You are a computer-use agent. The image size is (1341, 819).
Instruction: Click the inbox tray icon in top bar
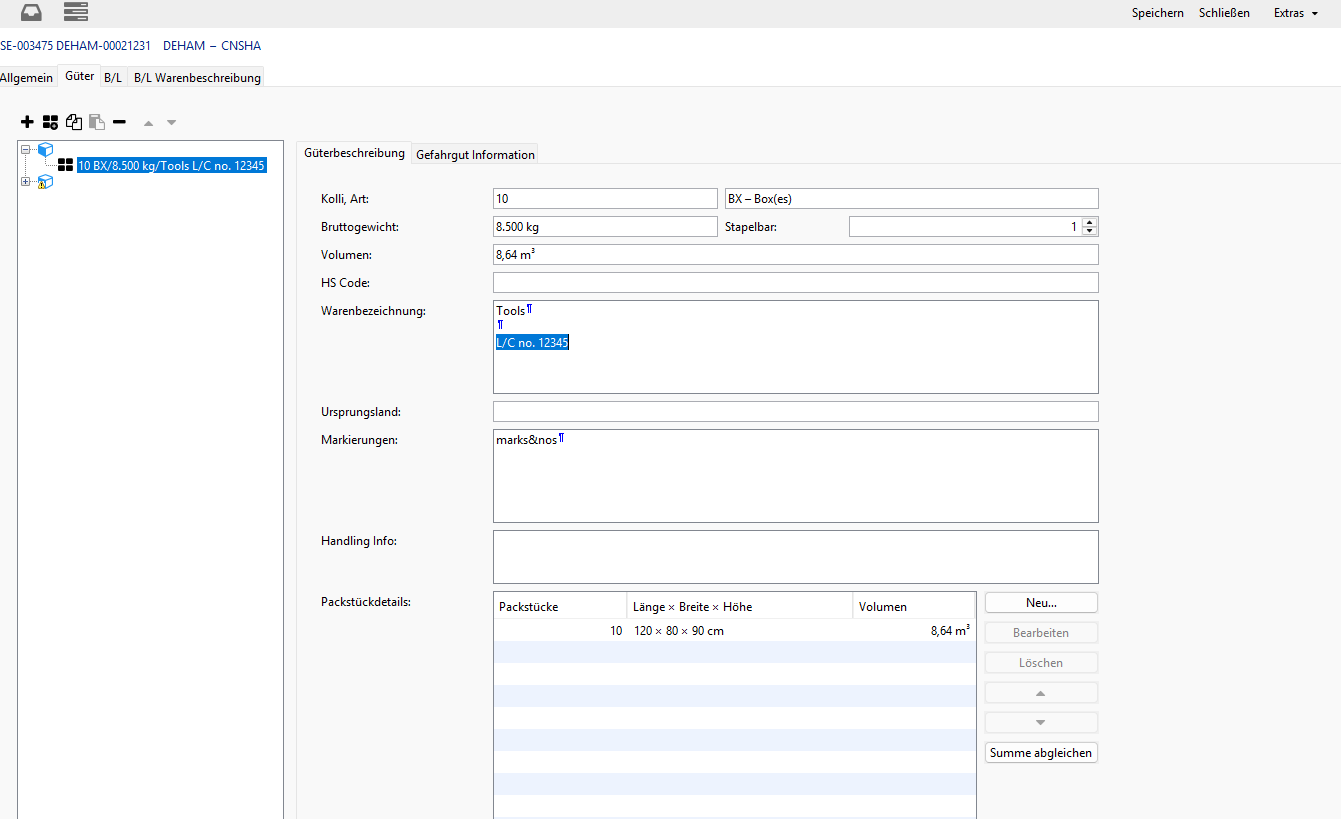[32, 13]
